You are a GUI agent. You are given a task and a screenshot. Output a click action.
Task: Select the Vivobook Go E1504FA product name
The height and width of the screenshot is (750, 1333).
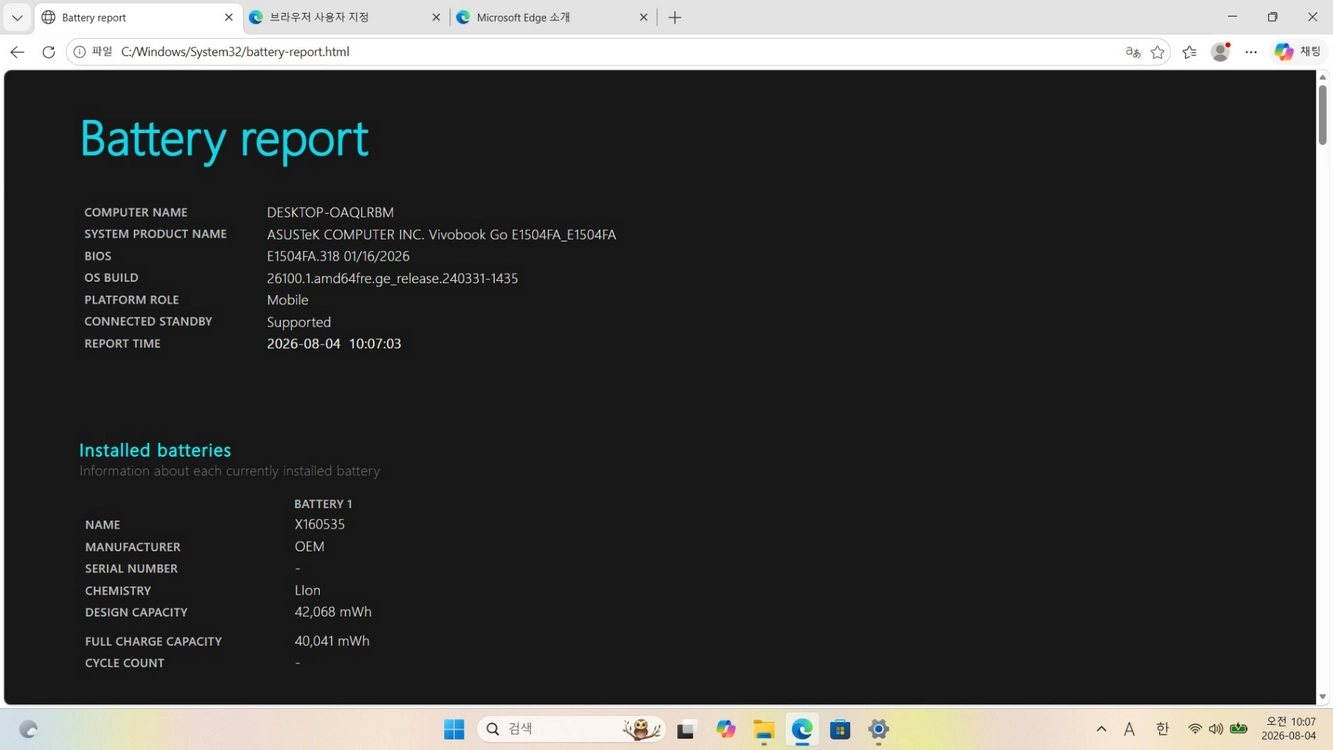tap(441, 234)
